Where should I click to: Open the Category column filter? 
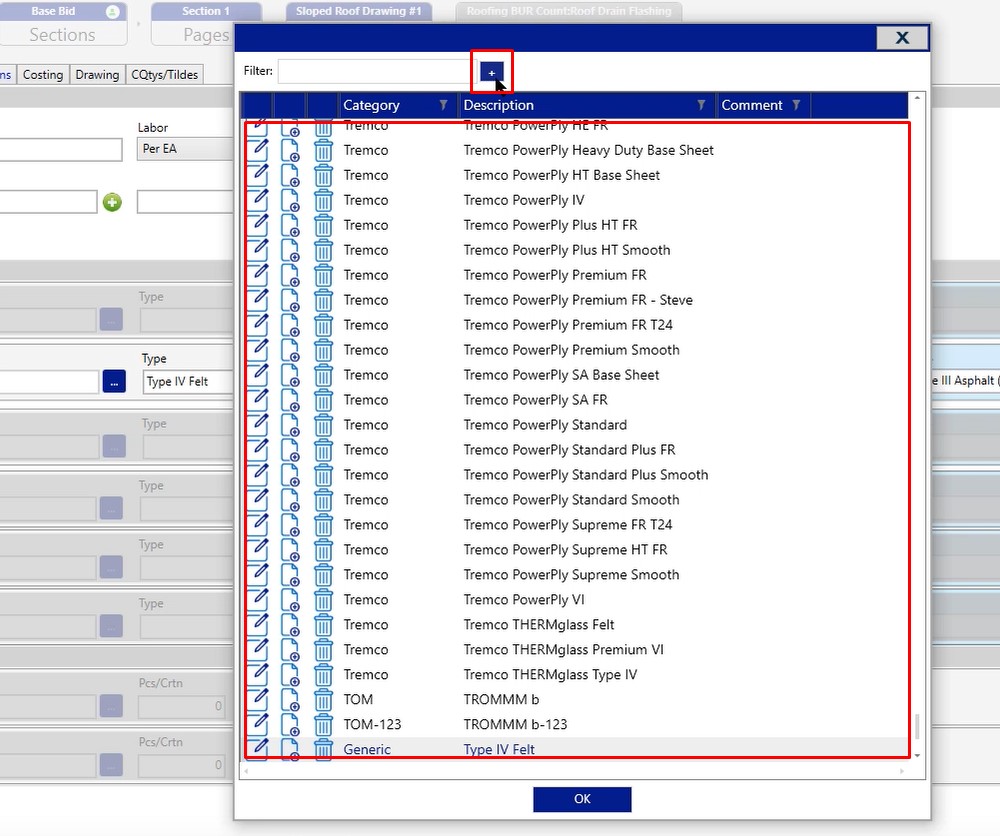[x=443, y=105]
